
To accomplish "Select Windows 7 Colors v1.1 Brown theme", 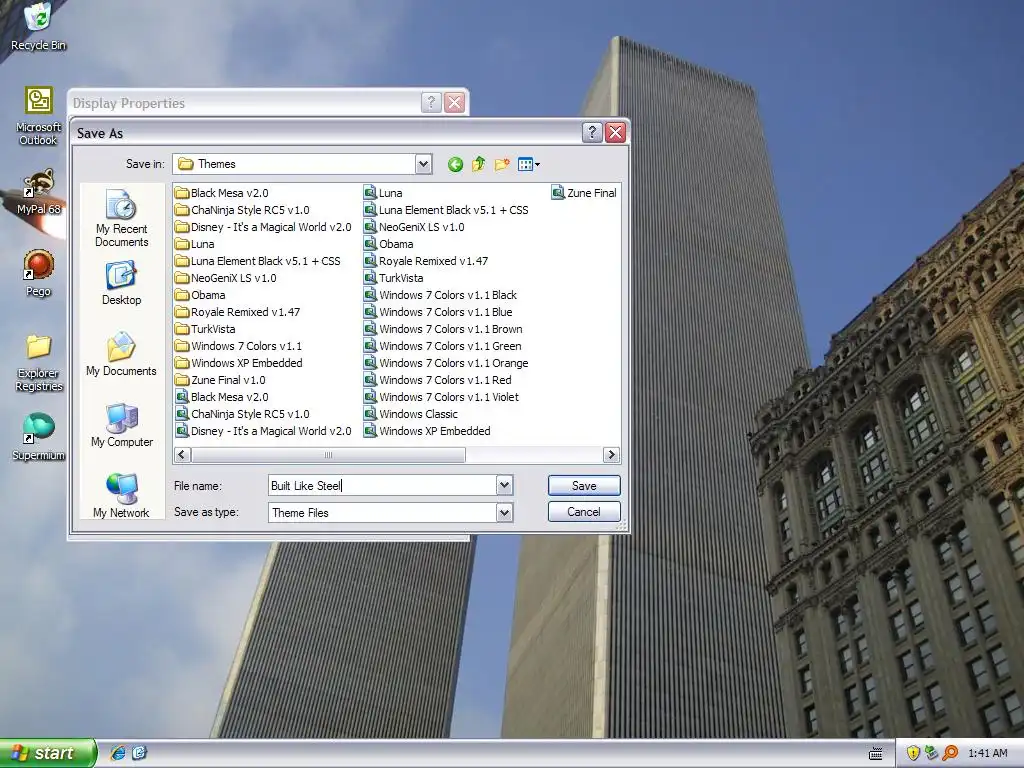I will click(443, 328).
